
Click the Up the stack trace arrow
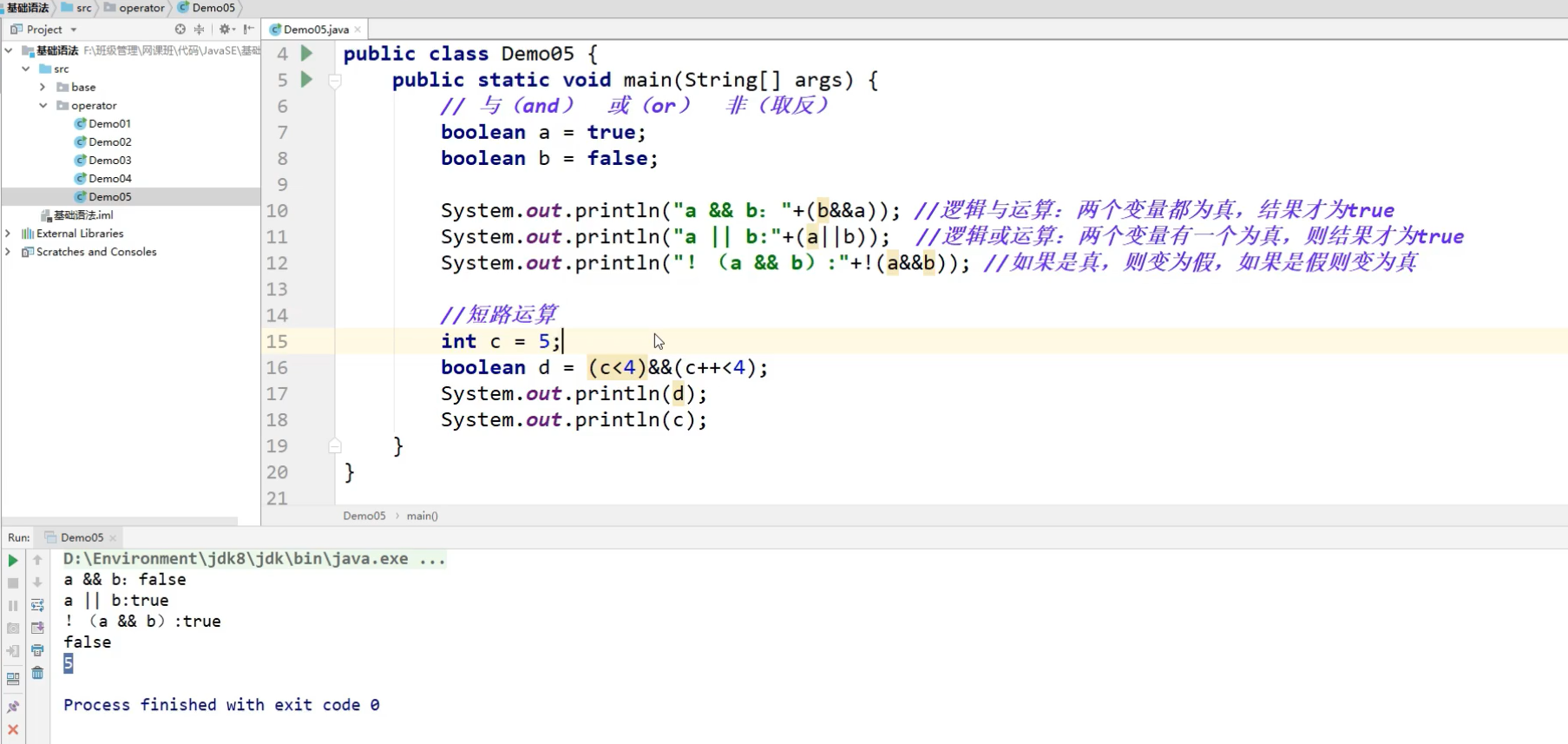pyautogui.click(x=37, y=560)
